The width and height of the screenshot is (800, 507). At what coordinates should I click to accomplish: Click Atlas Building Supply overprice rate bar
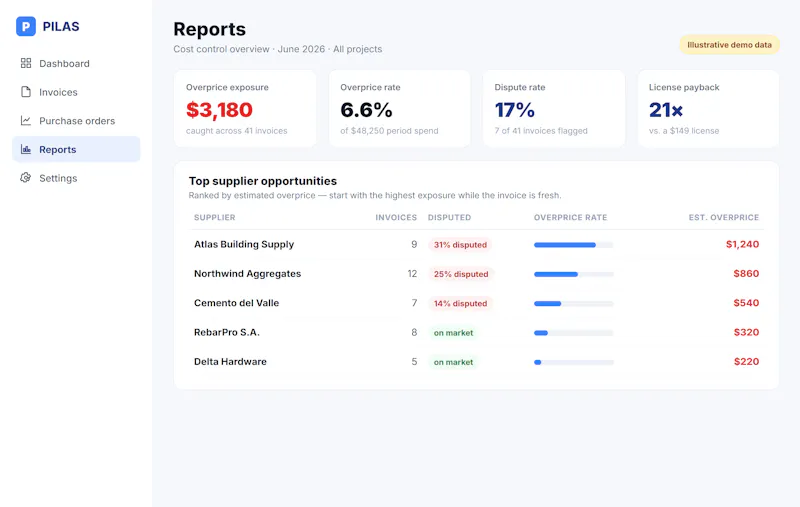(573, 245)
